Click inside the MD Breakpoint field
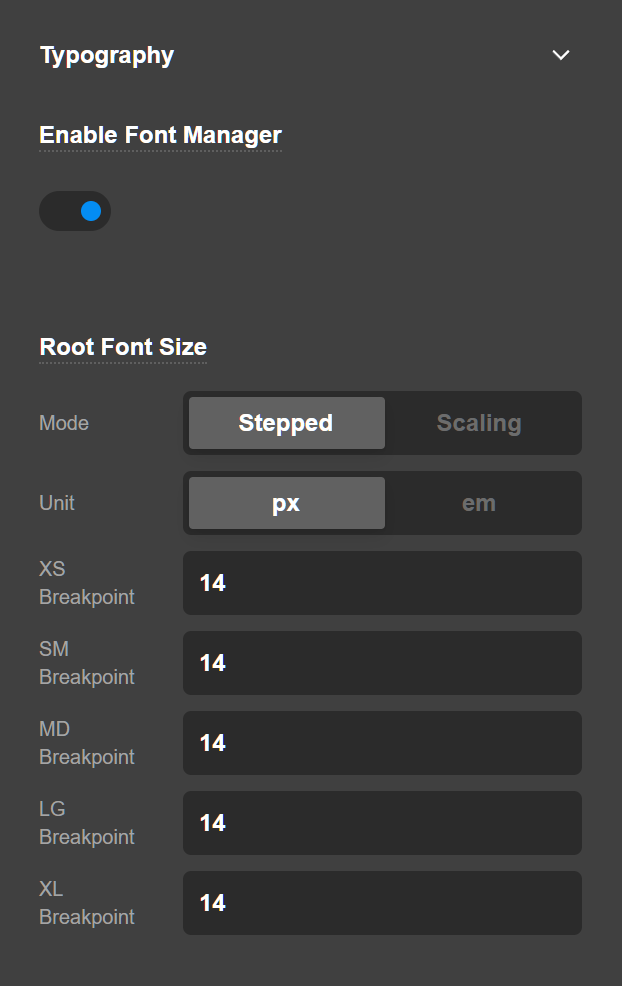The image size is (622, 986). 382,743
